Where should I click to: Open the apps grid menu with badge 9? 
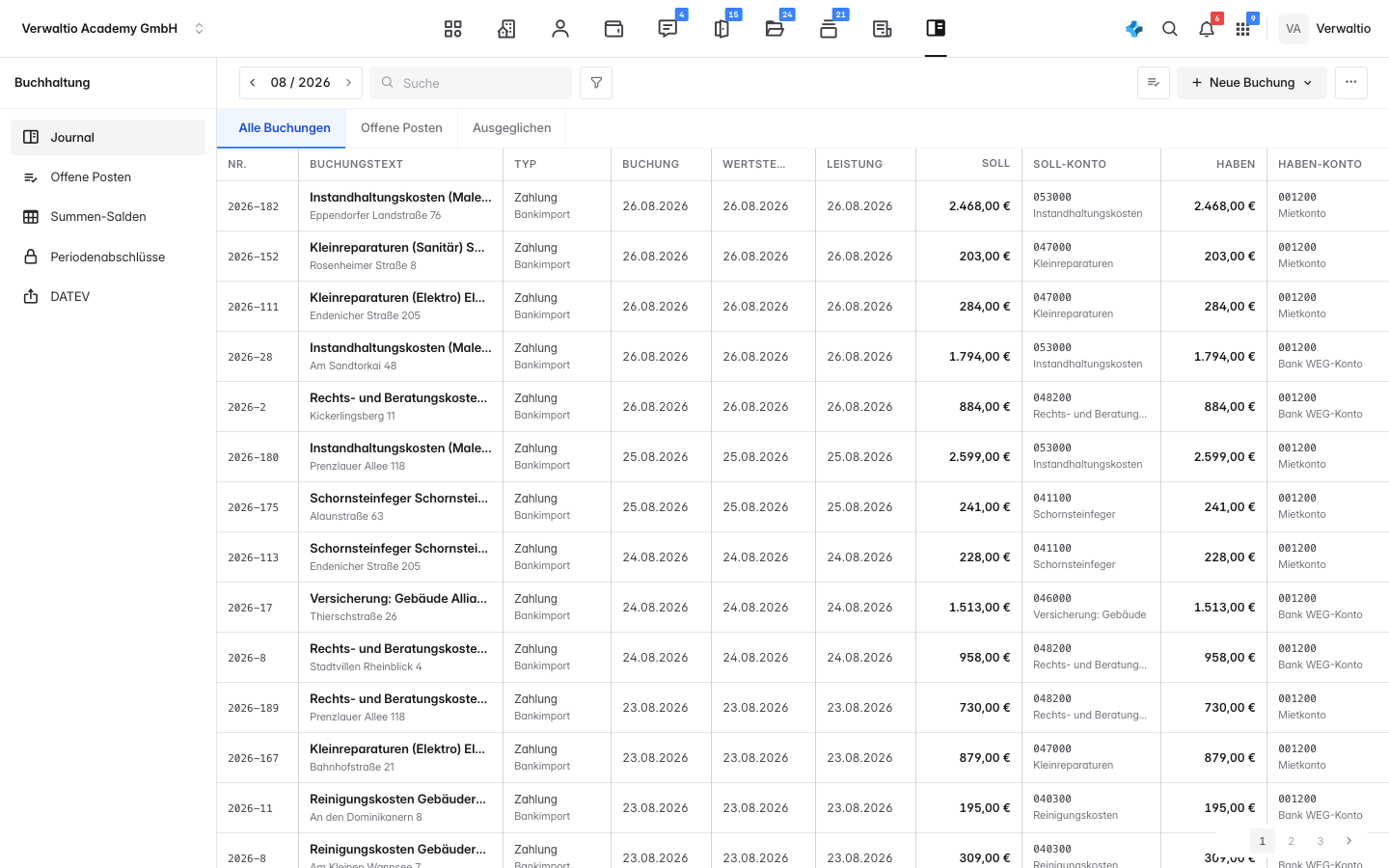[x=1243, y=29]
